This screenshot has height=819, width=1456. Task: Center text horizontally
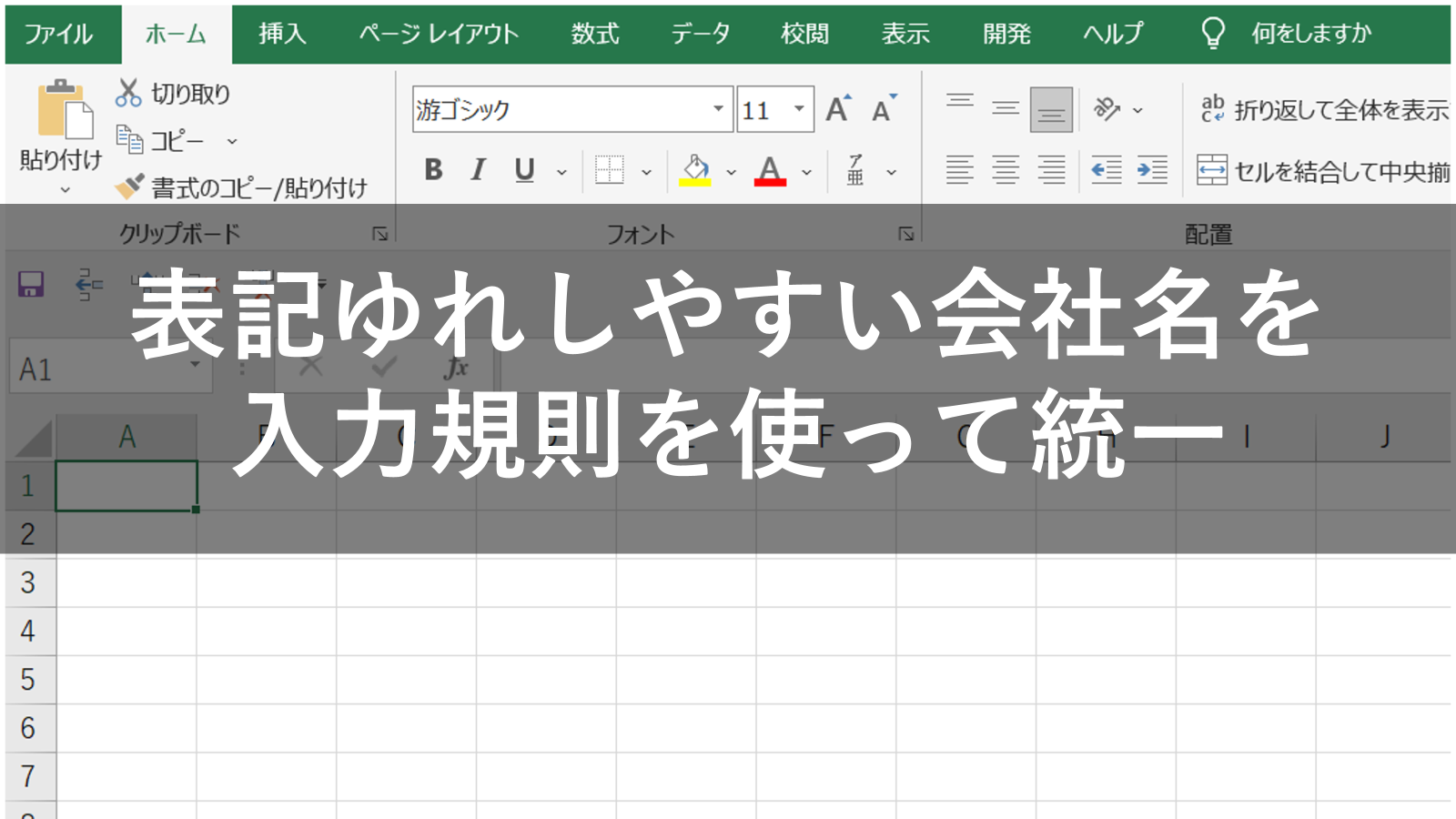coord(1006,170)
